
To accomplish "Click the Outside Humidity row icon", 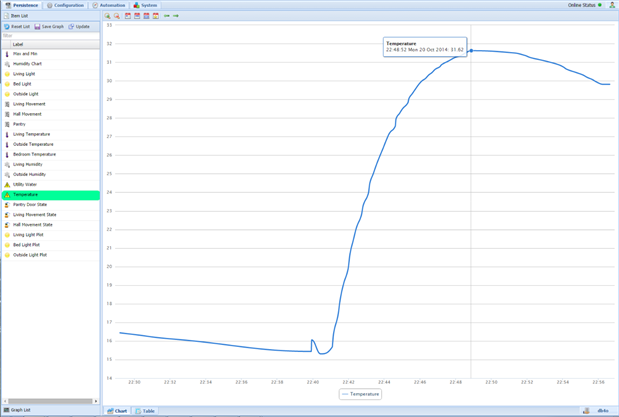I will (x=7, y=175).
